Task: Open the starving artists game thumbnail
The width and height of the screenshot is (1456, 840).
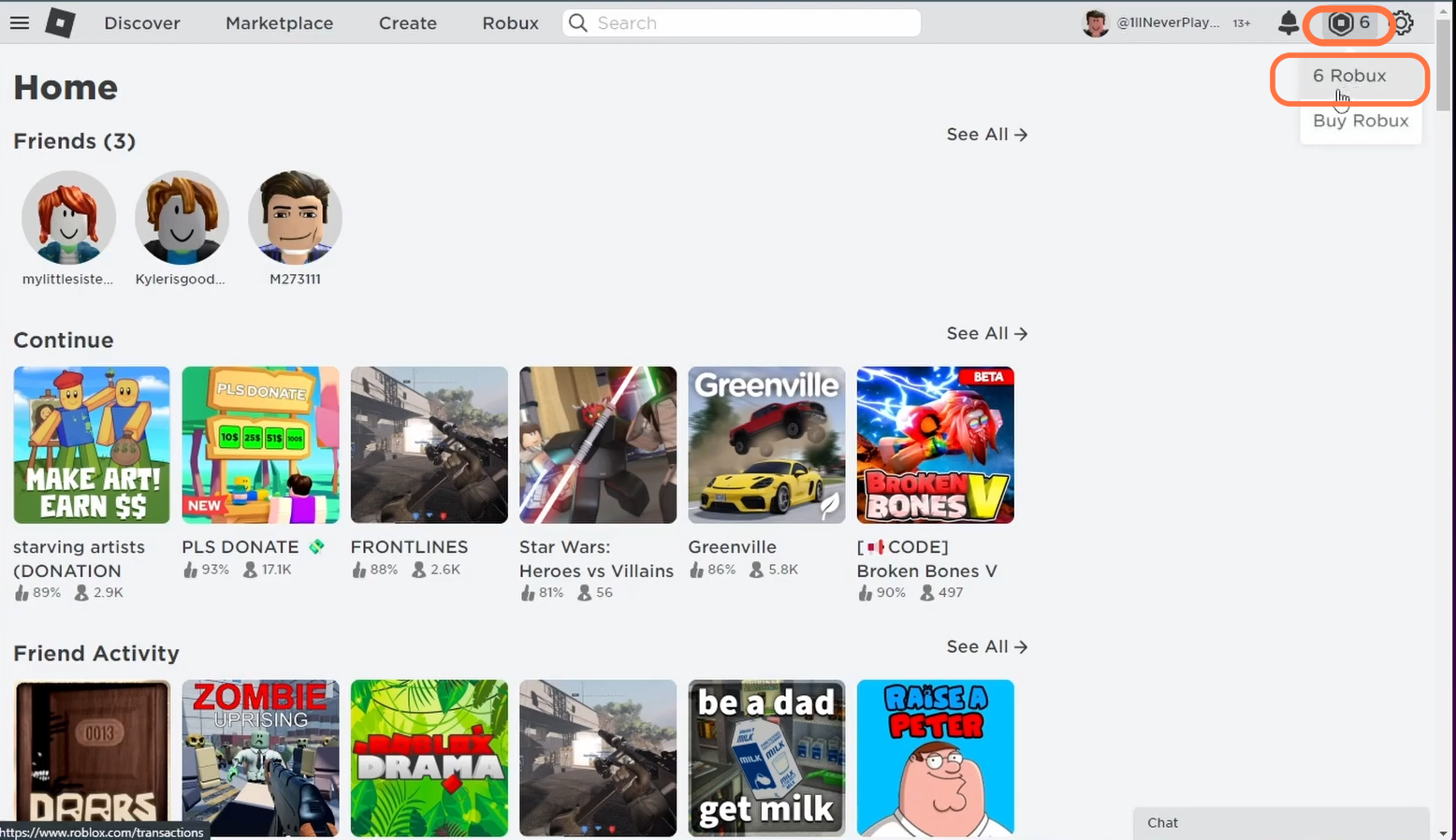Action: [92, 444]
